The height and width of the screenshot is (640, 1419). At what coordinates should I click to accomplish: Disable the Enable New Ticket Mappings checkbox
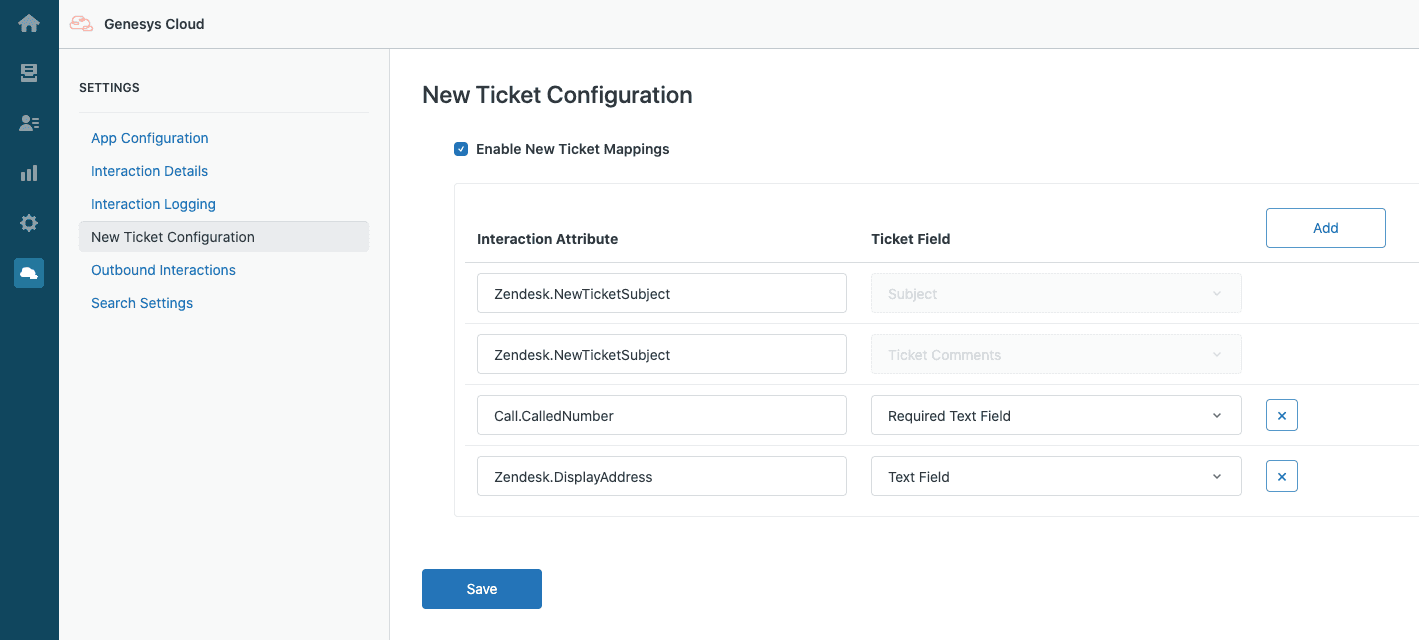click(461, 148)
